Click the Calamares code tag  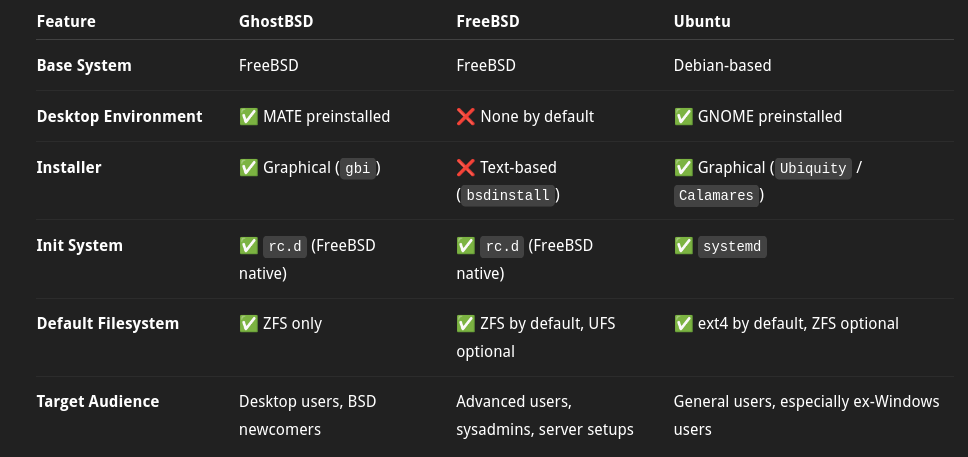click(716, 196)
